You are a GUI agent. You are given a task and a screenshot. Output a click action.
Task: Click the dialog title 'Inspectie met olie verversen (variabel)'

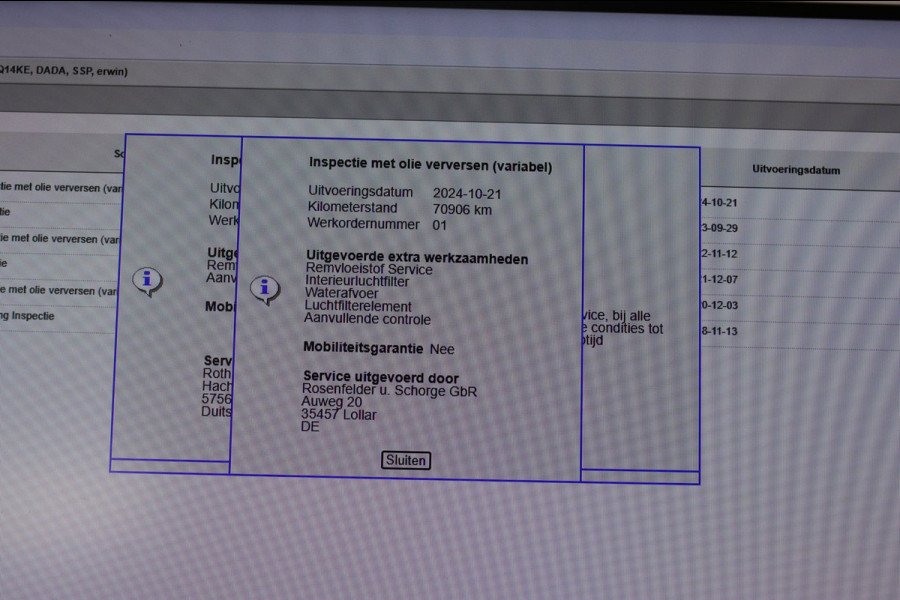430,165
